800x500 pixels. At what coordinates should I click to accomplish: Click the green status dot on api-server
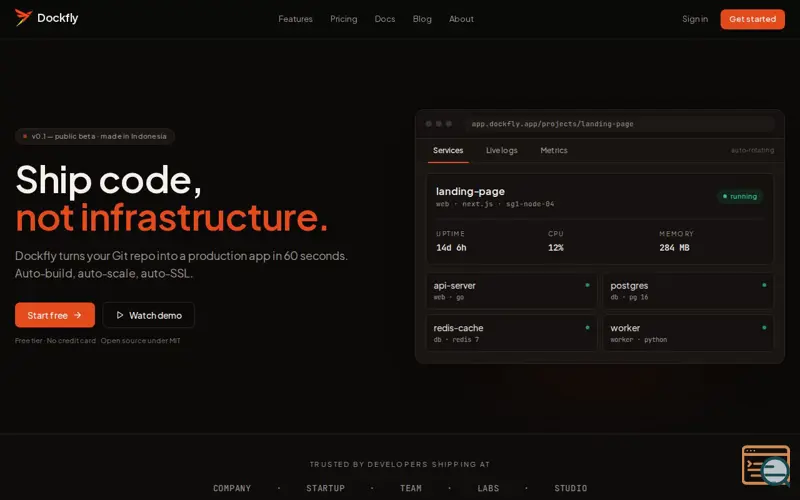tap(587, 285)
